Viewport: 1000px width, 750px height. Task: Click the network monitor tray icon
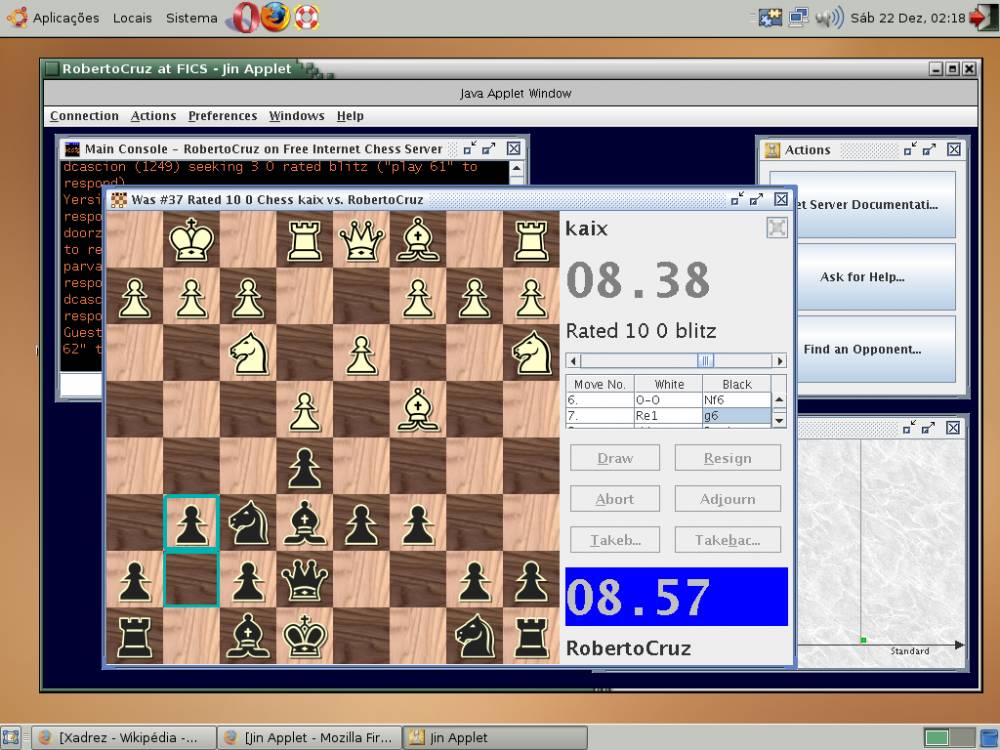(x=798, y=17)
